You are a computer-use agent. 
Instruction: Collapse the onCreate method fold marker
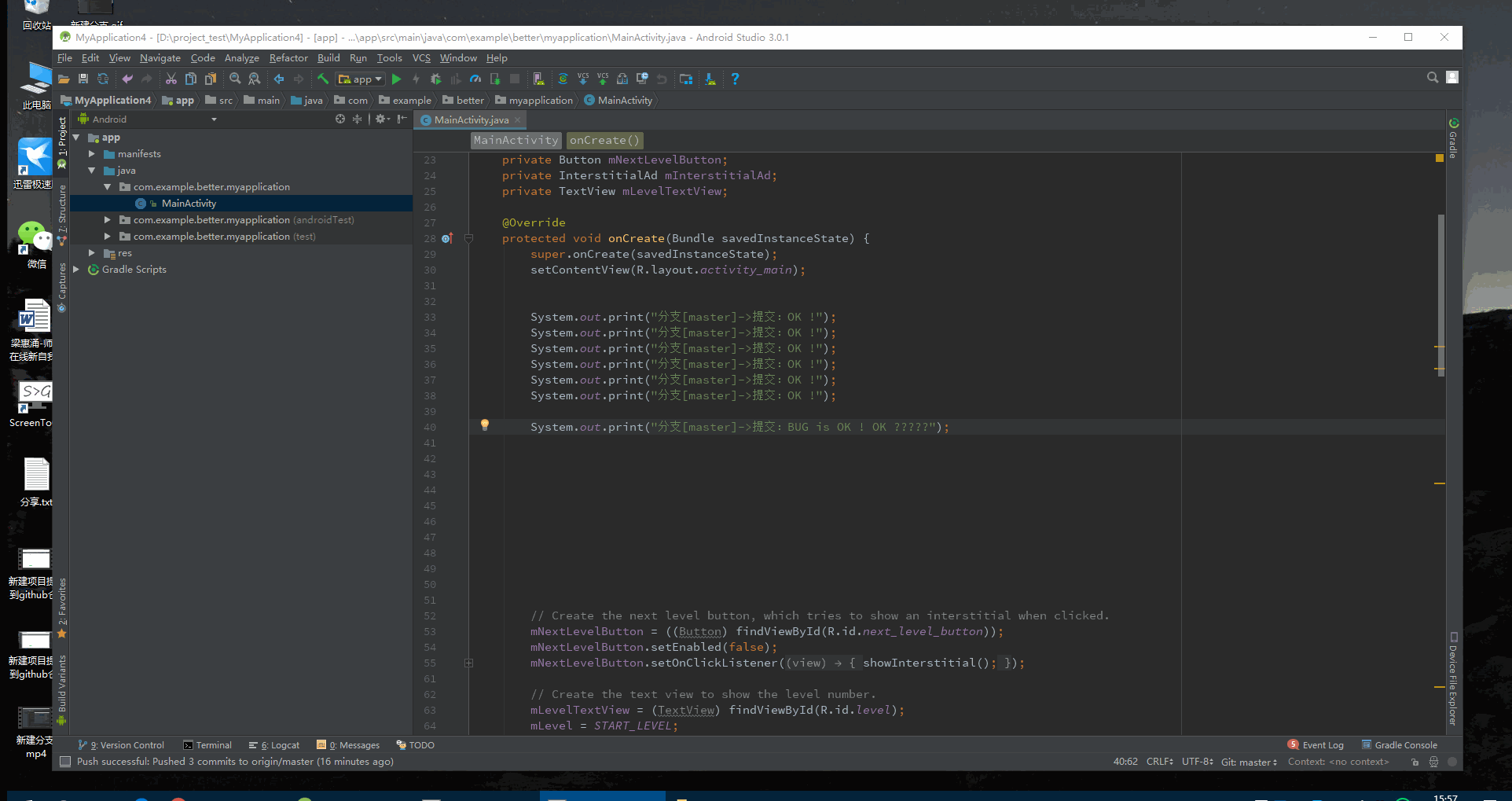point(468,238)
